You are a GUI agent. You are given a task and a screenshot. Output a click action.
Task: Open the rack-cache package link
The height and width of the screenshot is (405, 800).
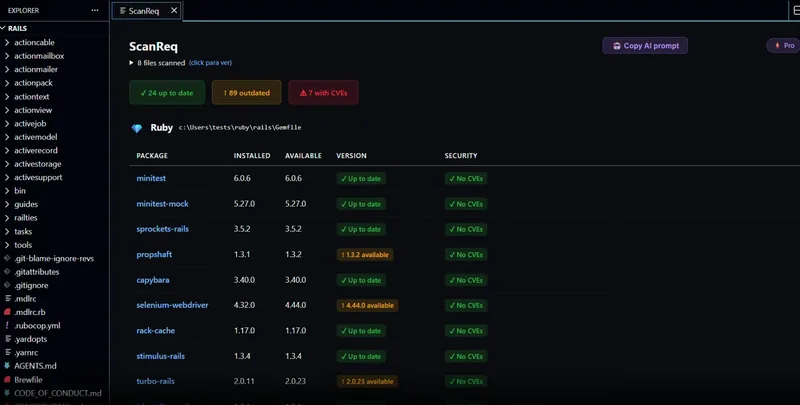[x=156, y=331]
